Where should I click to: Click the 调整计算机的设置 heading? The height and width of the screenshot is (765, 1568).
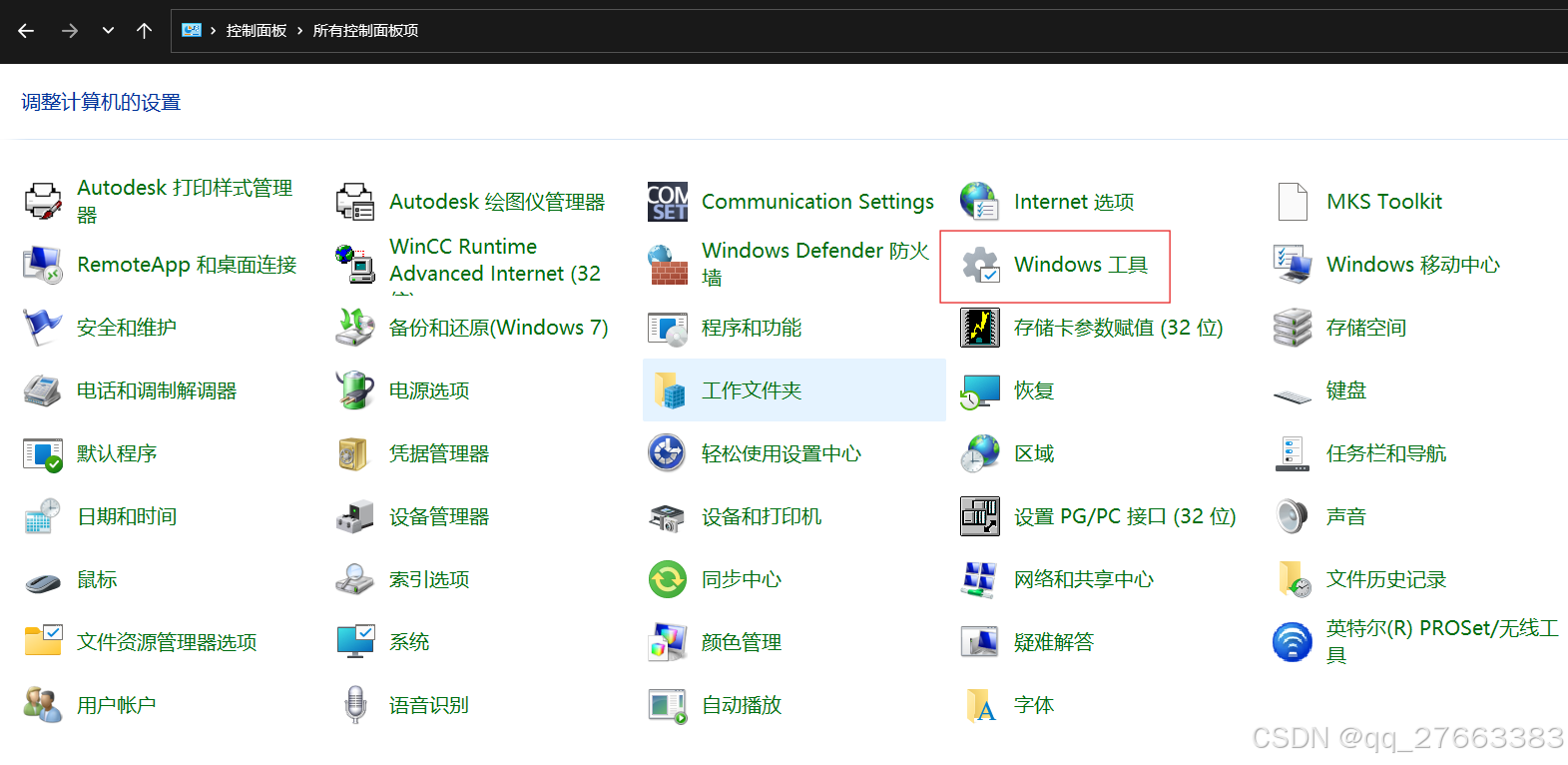coord(101,102)
